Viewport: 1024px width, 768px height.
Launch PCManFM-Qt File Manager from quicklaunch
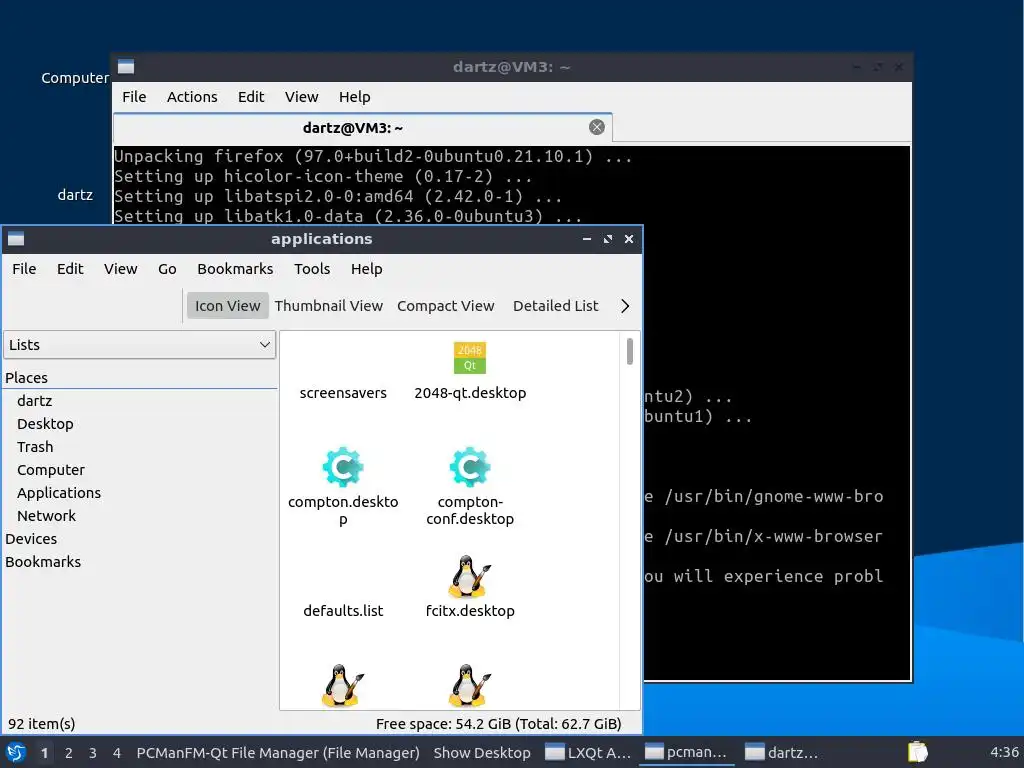278,753
